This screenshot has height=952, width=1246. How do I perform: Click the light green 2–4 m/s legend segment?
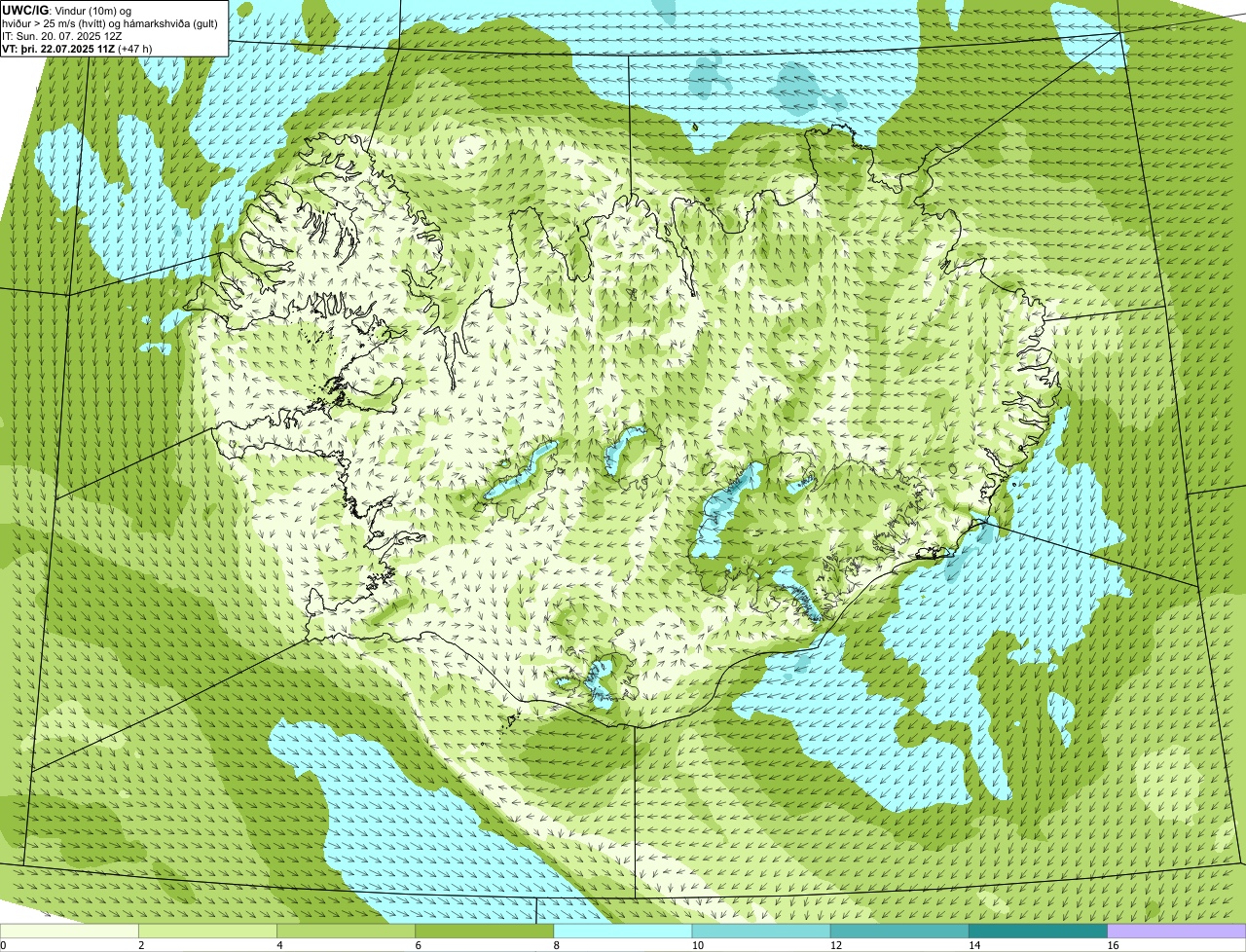tap(208, 931)
